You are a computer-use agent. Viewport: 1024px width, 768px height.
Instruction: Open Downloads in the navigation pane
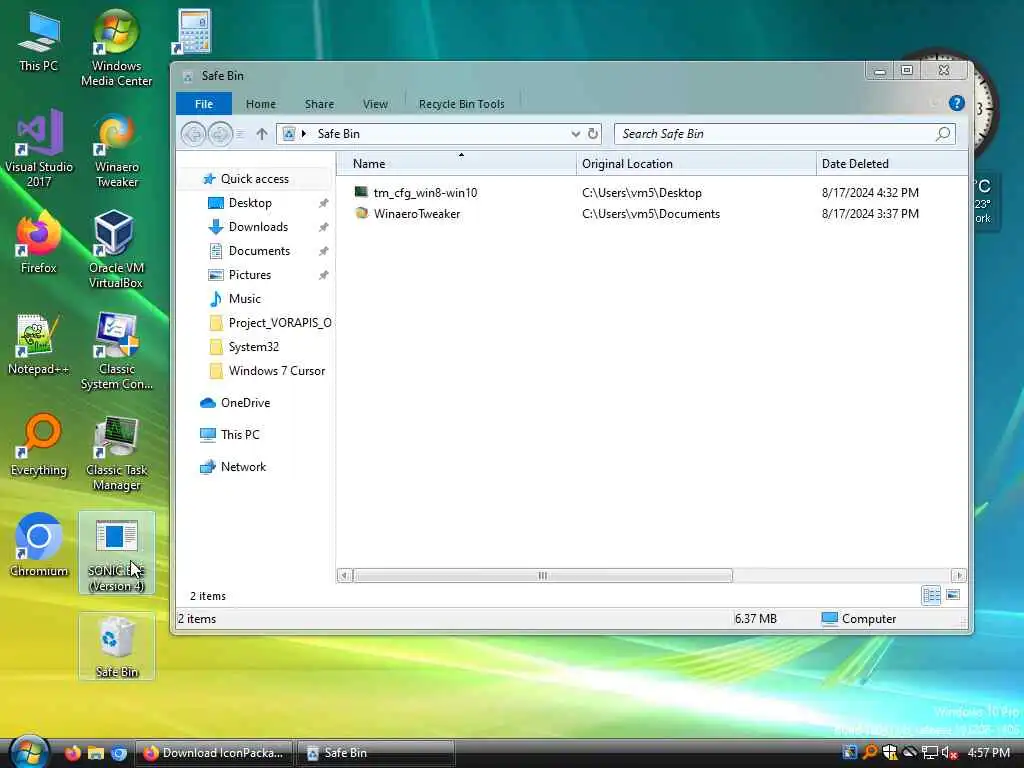(258, 227)
